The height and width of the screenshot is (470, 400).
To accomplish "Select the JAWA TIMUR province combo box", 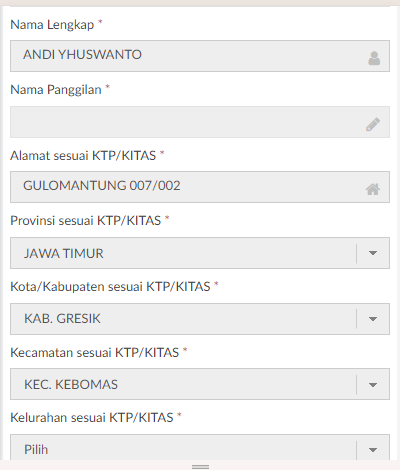I will 200,253.
